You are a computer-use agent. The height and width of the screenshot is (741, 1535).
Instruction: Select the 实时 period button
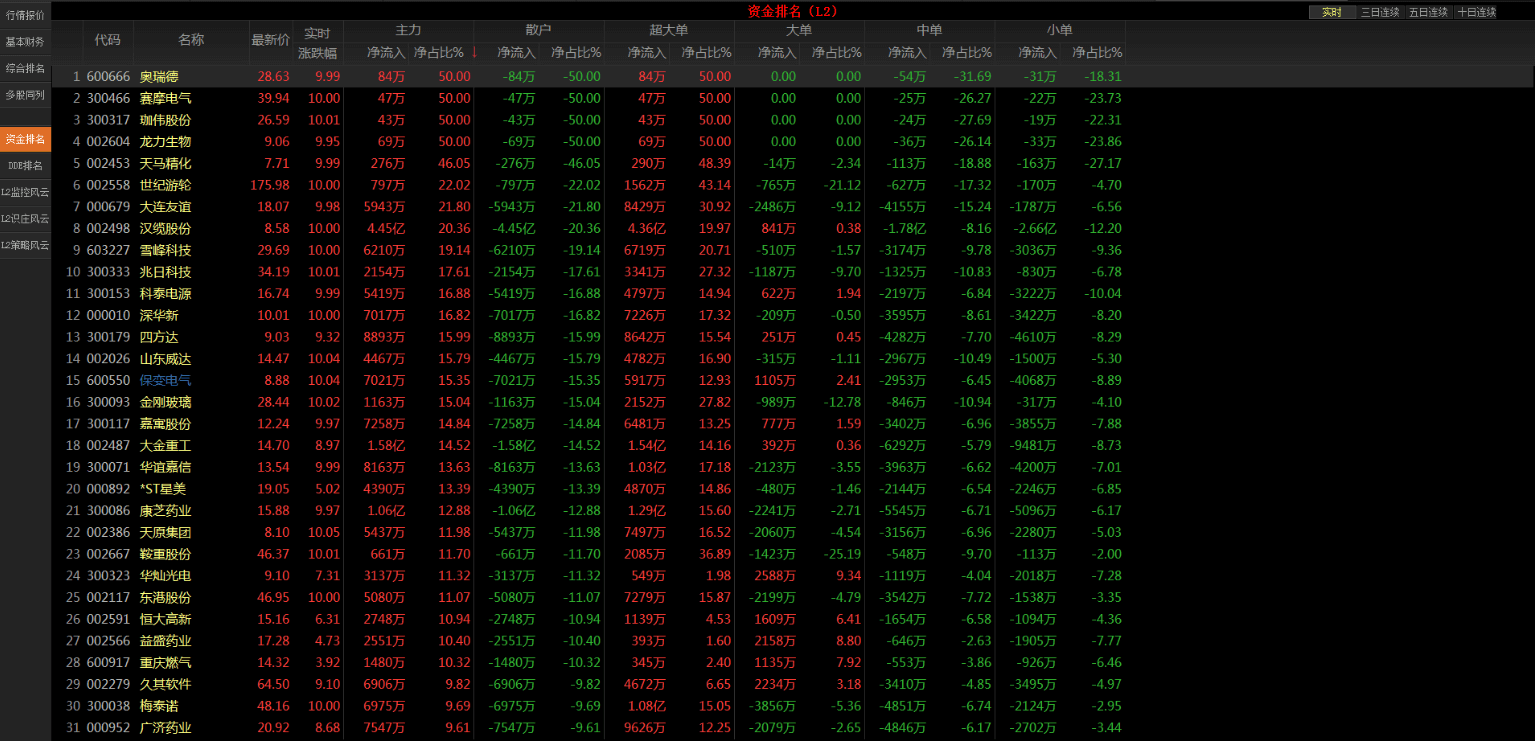click(1331, 12)
